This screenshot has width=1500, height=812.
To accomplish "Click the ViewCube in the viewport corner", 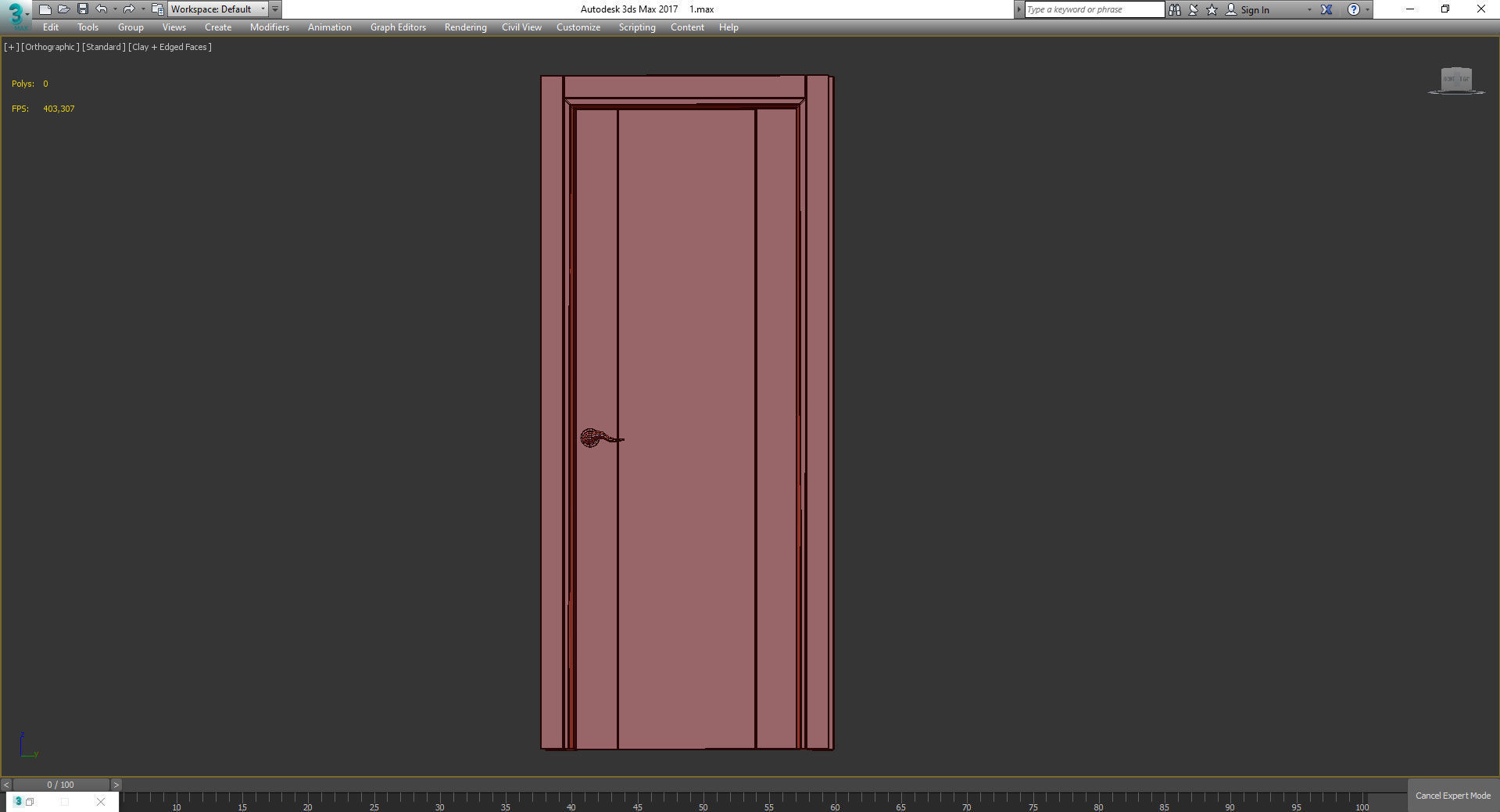I will pos(1456,80).
